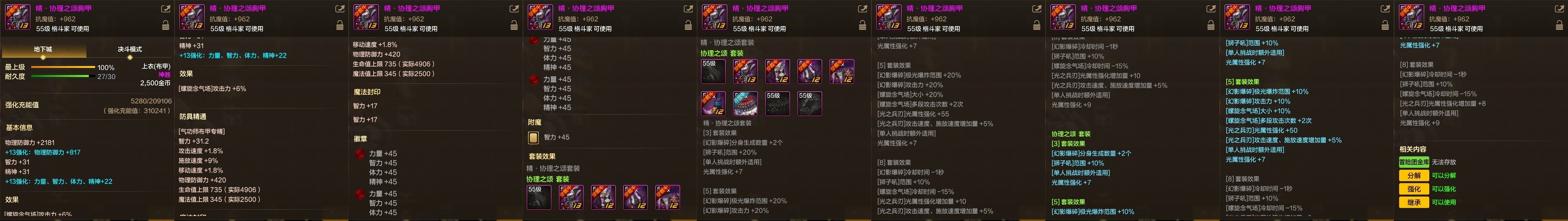
Task: Toggle the lock icon in the 相关内容 panel header
Action: click(x=1560, y=25)
